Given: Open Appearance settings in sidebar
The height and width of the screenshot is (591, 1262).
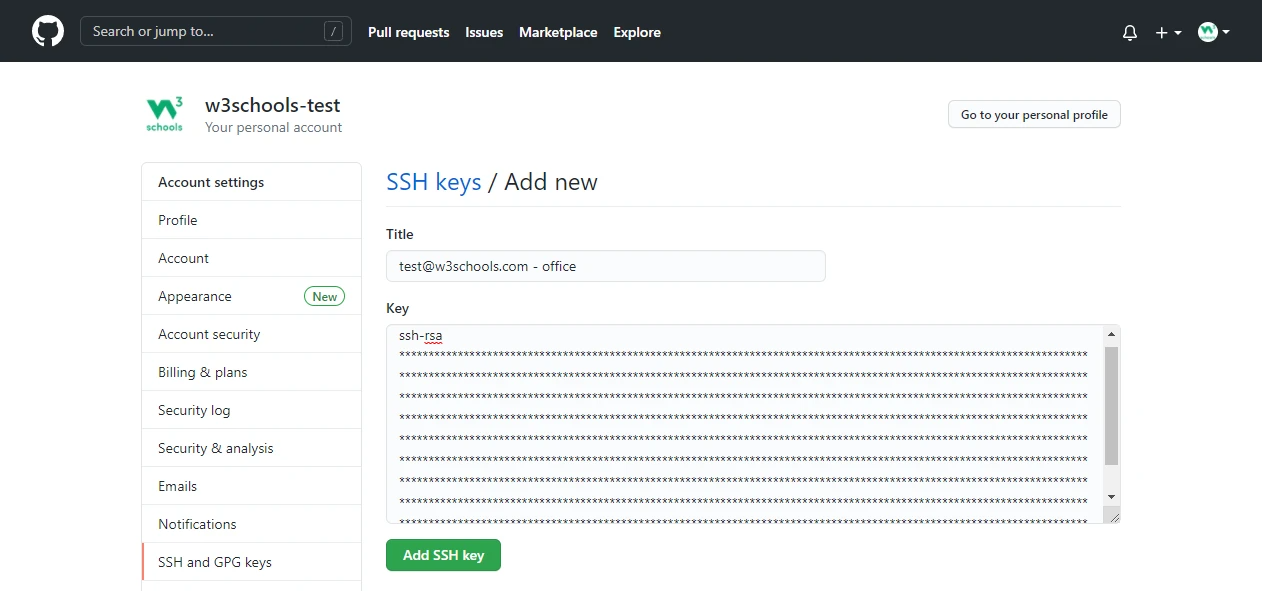Looking at the screenshot, I should point(195,297).
